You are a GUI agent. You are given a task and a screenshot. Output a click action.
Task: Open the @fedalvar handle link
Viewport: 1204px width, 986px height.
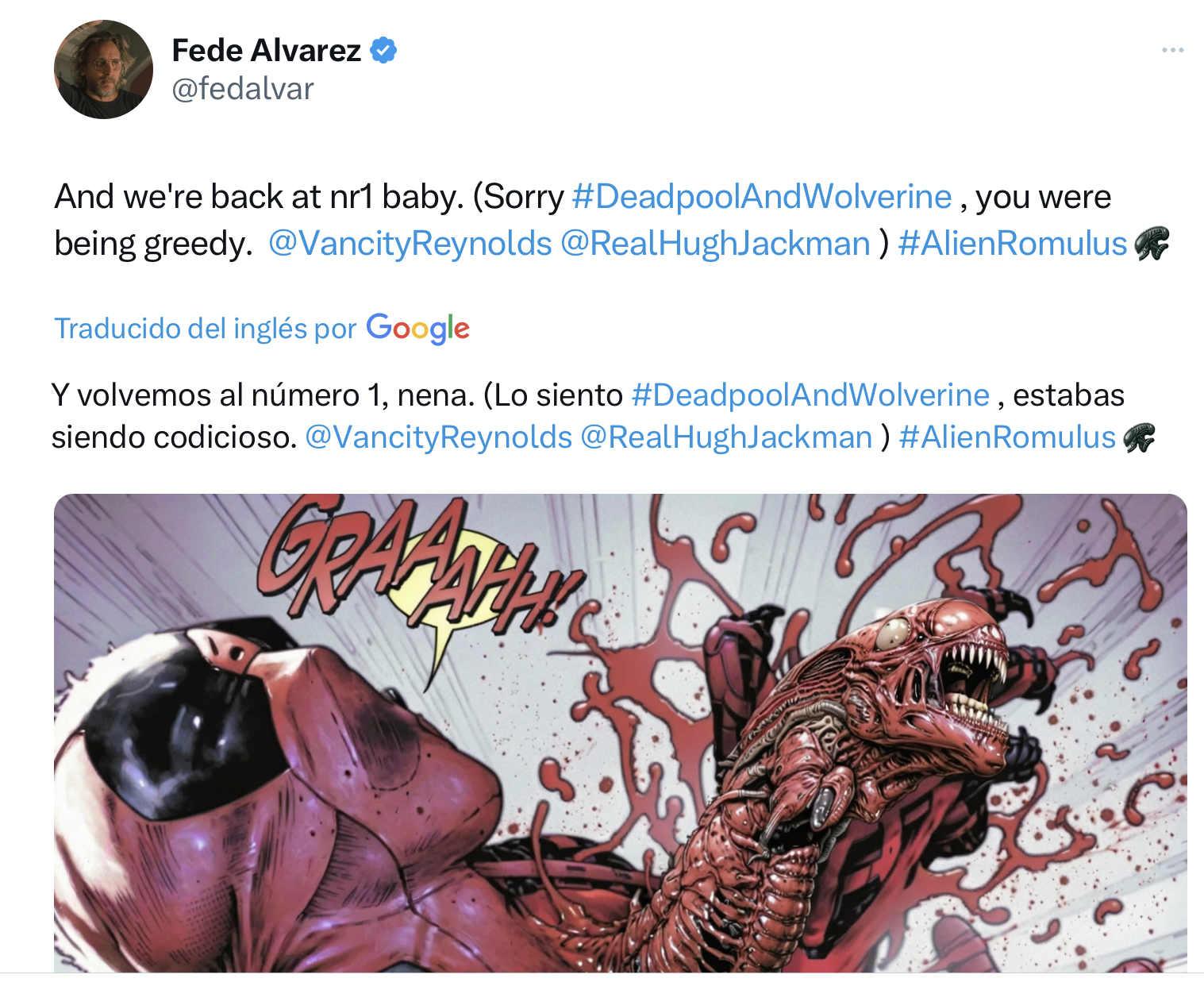pos(243,89)
